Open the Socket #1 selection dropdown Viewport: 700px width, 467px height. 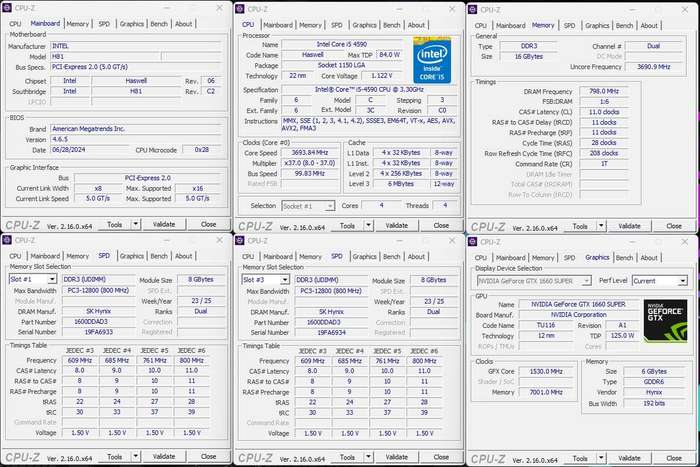tap(329, 206)
